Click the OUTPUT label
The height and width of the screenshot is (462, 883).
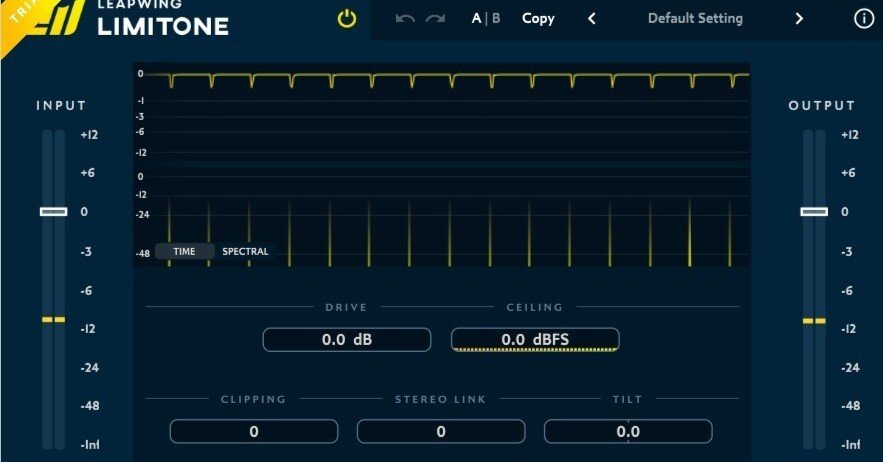tap(822, 105)
